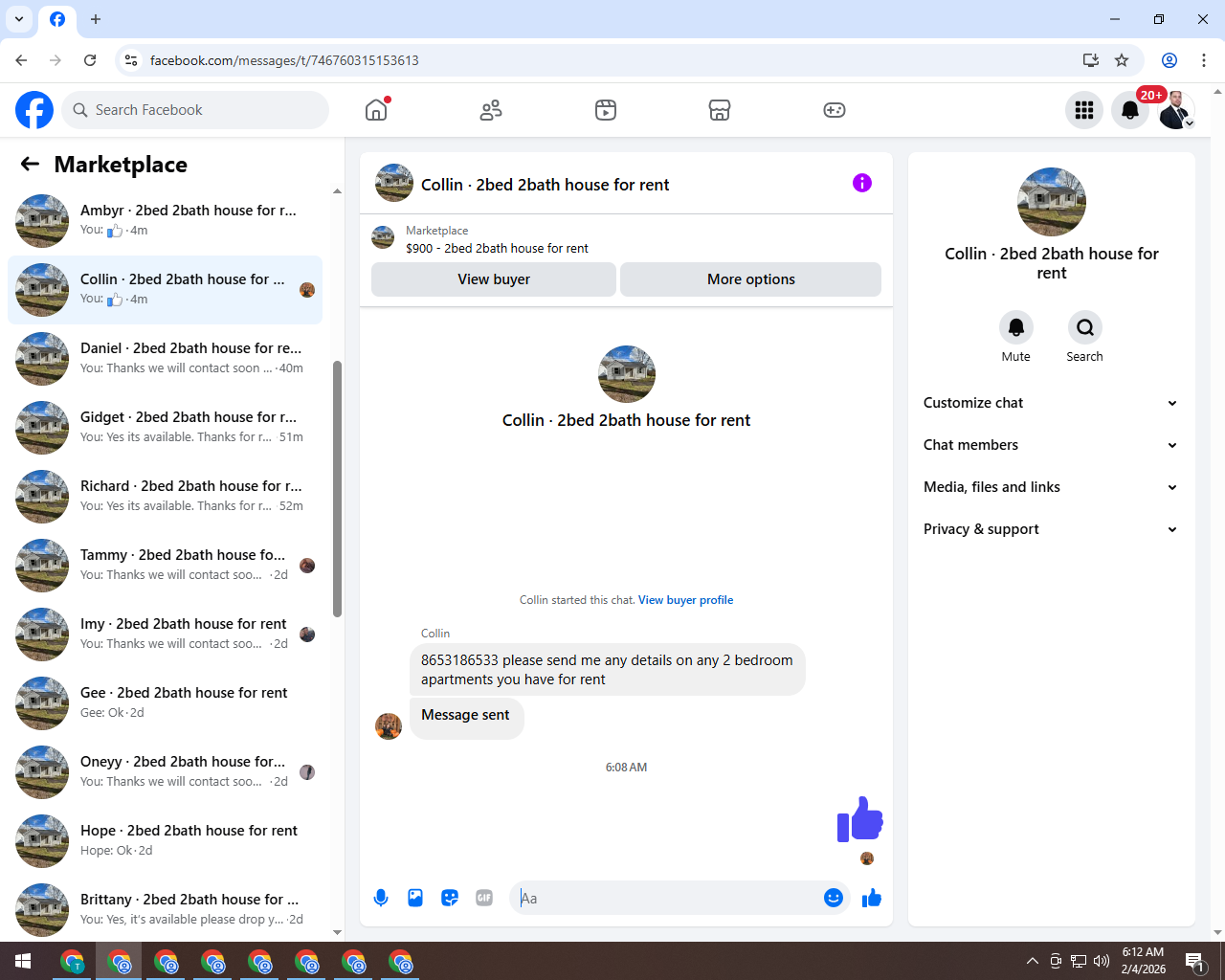
Task: Open the notifications bell with 20+ badge
Action: [1130, 110]
